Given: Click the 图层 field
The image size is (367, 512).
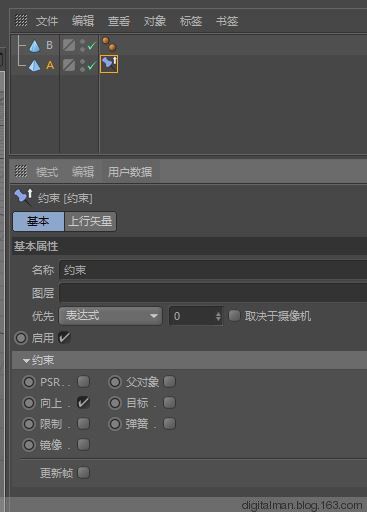Looking at the screenshot, I should [213, 293].
